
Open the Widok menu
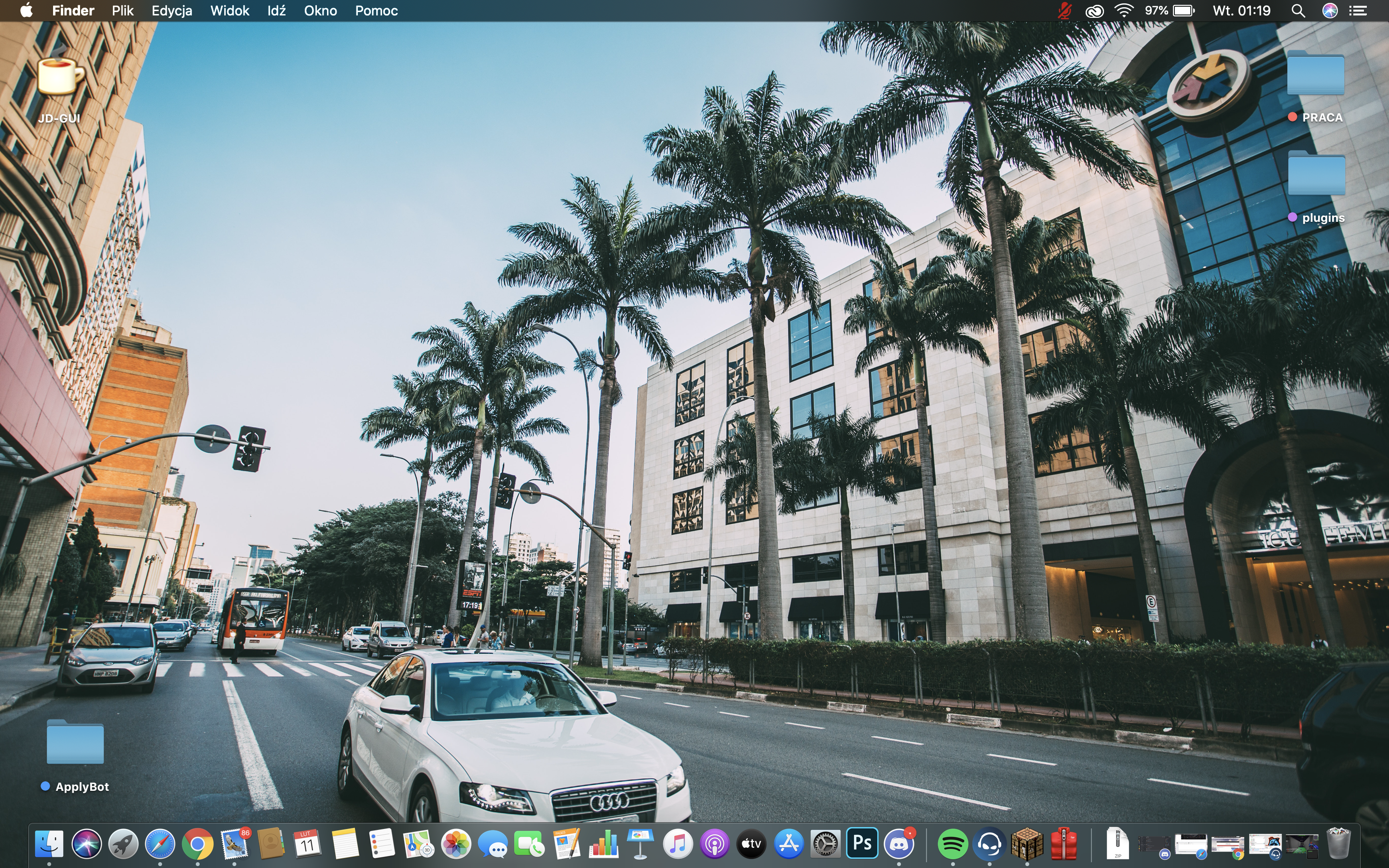click(230, 10)
